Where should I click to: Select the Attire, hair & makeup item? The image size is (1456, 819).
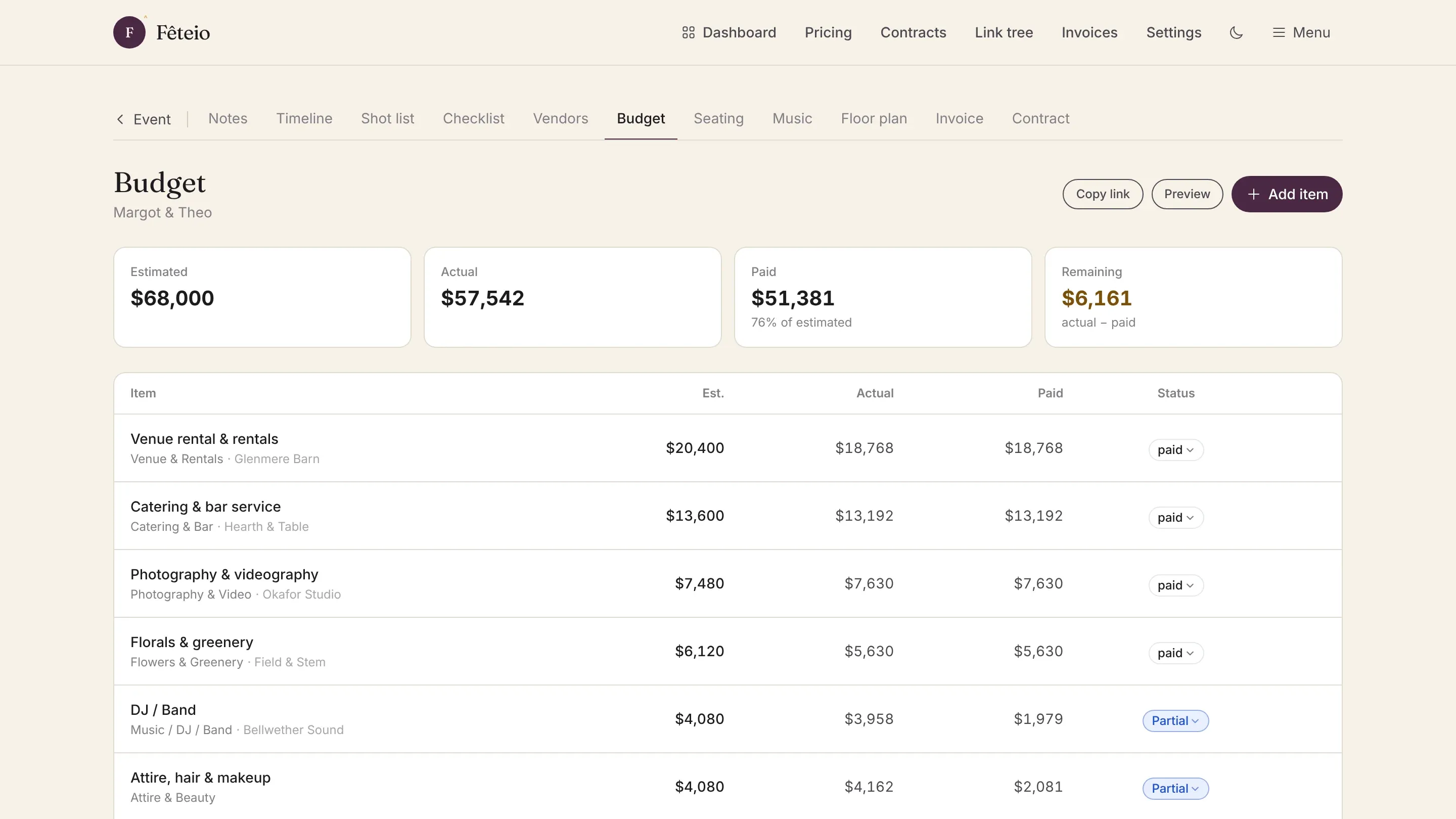tap(201, 779)
